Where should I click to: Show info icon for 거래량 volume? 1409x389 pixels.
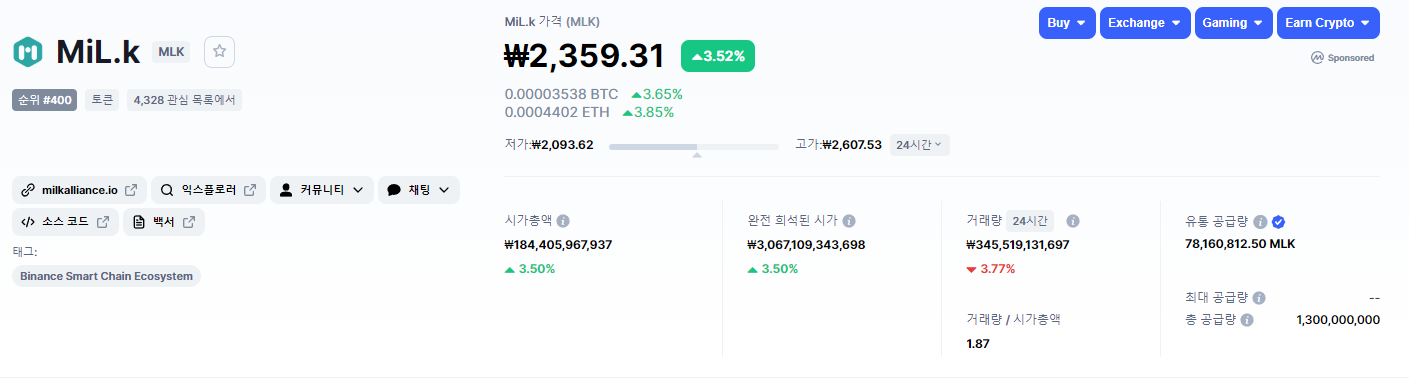click(1073, 221)
